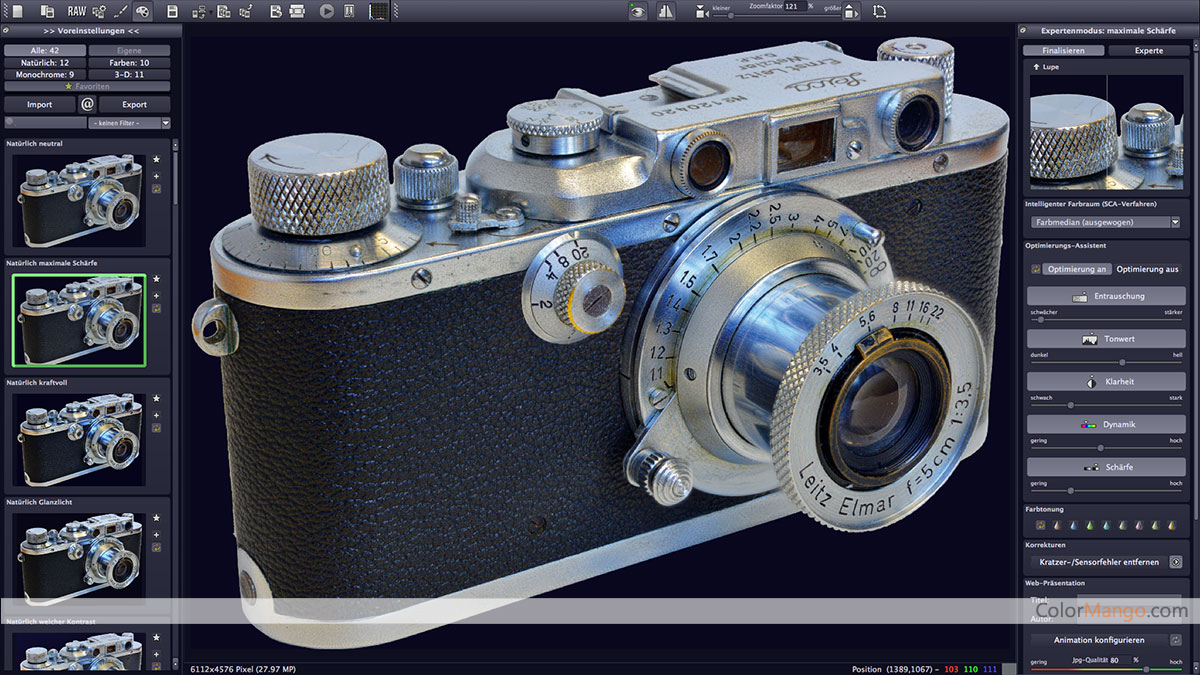Select the Monochrome: 9 category
The image size is (1200, 675).
(x=44, y=74)
